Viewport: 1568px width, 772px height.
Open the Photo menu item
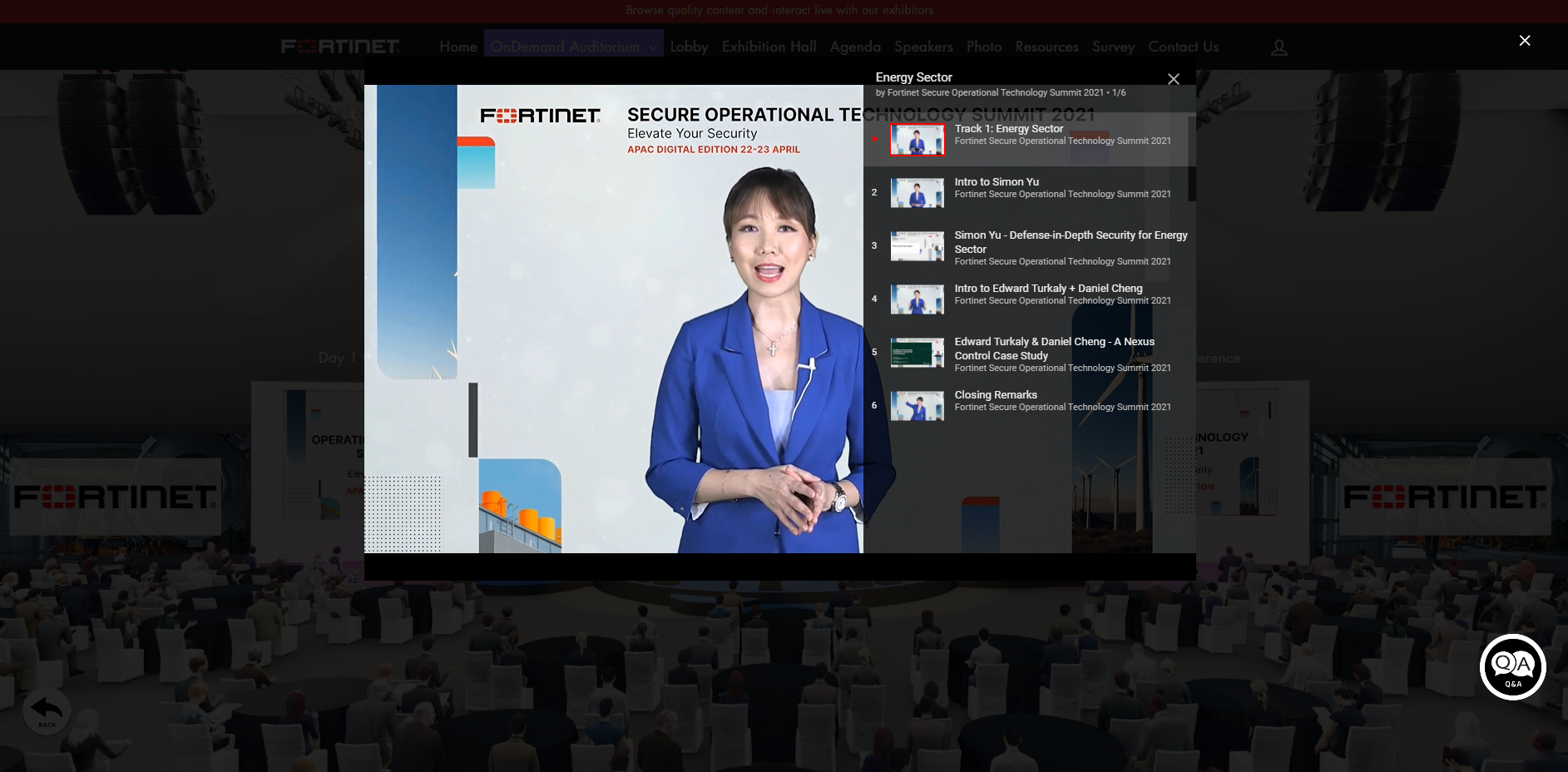tap(984, 47)
